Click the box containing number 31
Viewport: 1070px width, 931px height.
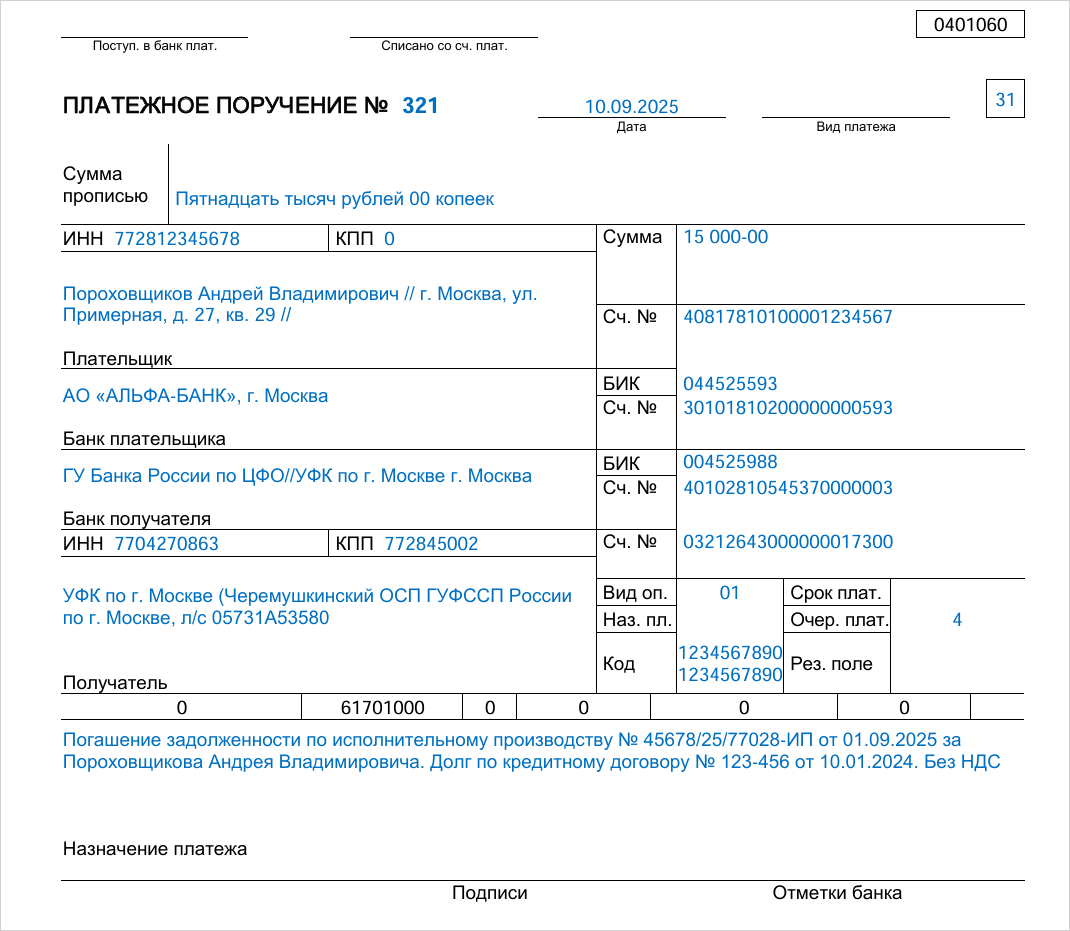1005,99
